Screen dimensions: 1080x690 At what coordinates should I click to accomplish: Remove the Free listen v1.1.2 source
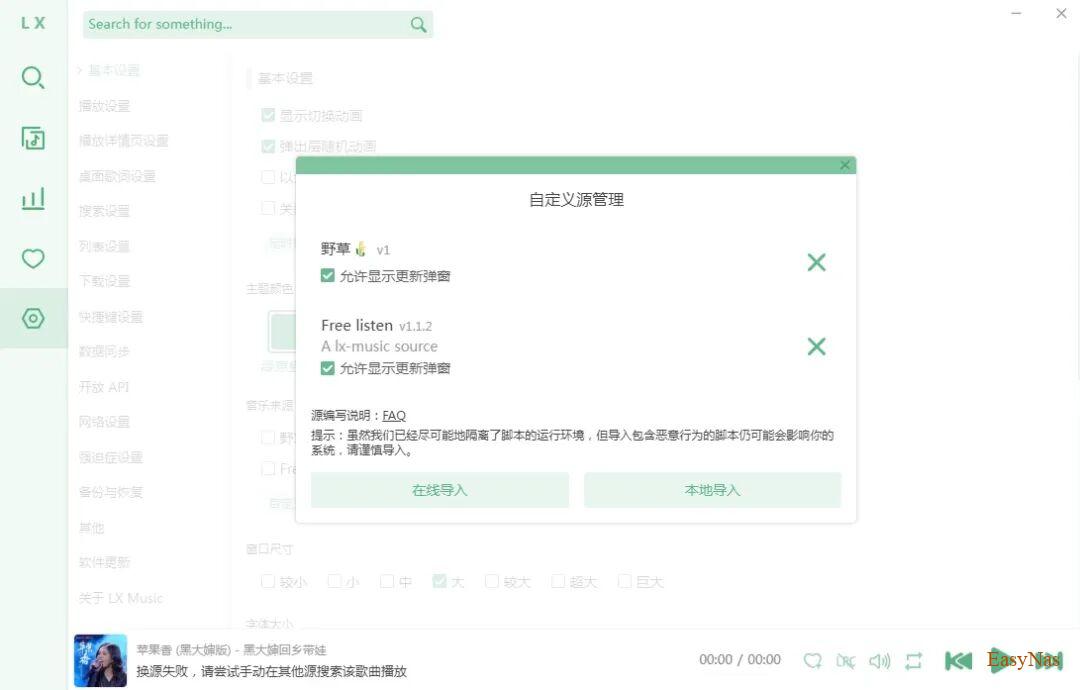pyautogui.click(x=816, y=346)
